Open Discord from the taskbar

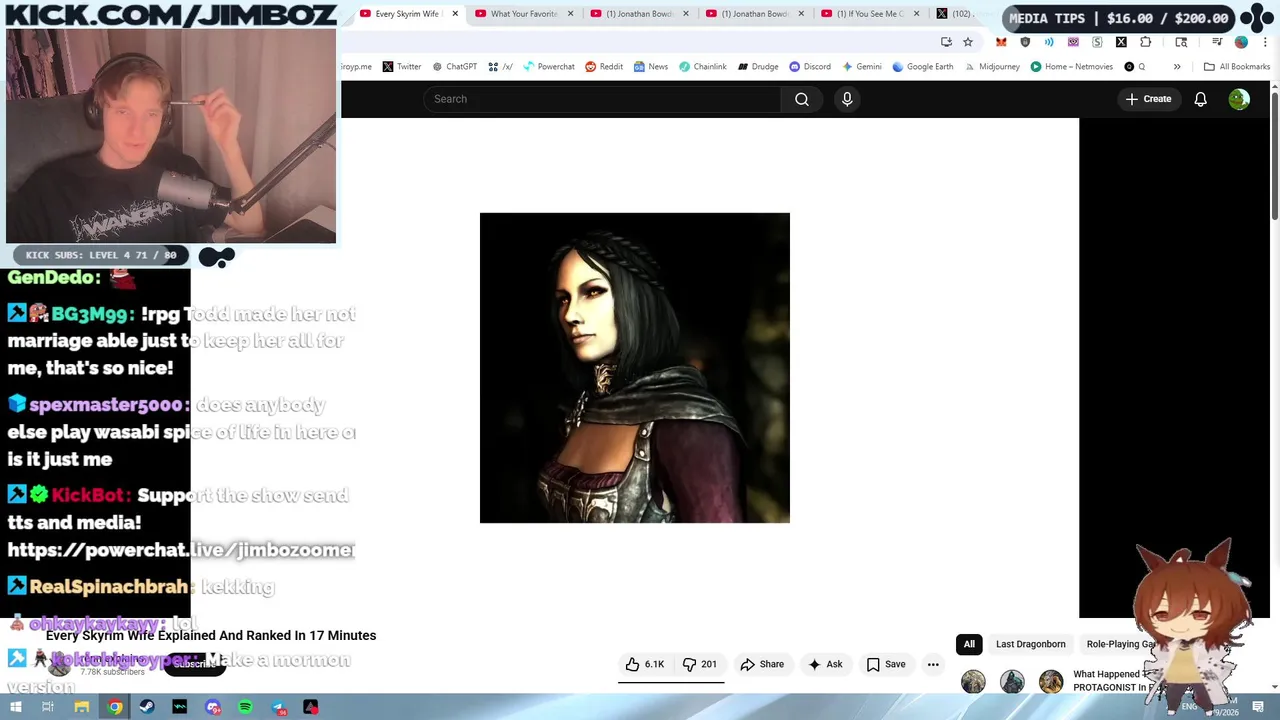point(213,707)
